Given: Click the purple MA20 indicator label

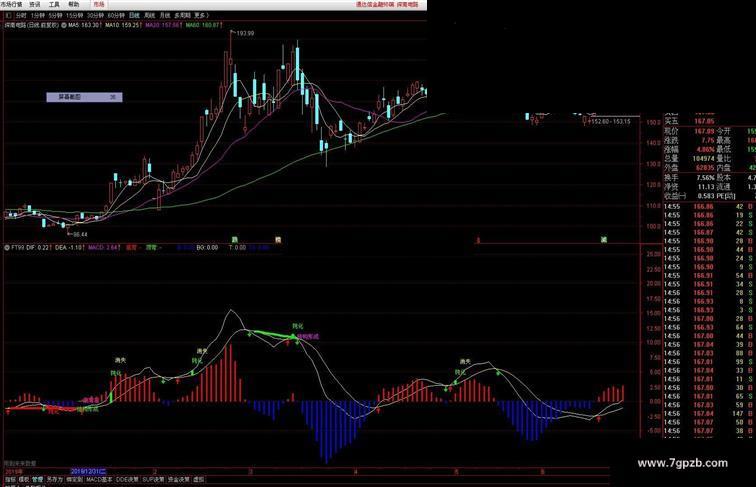Looking at the screenshot, I should [x=162, y=25].
